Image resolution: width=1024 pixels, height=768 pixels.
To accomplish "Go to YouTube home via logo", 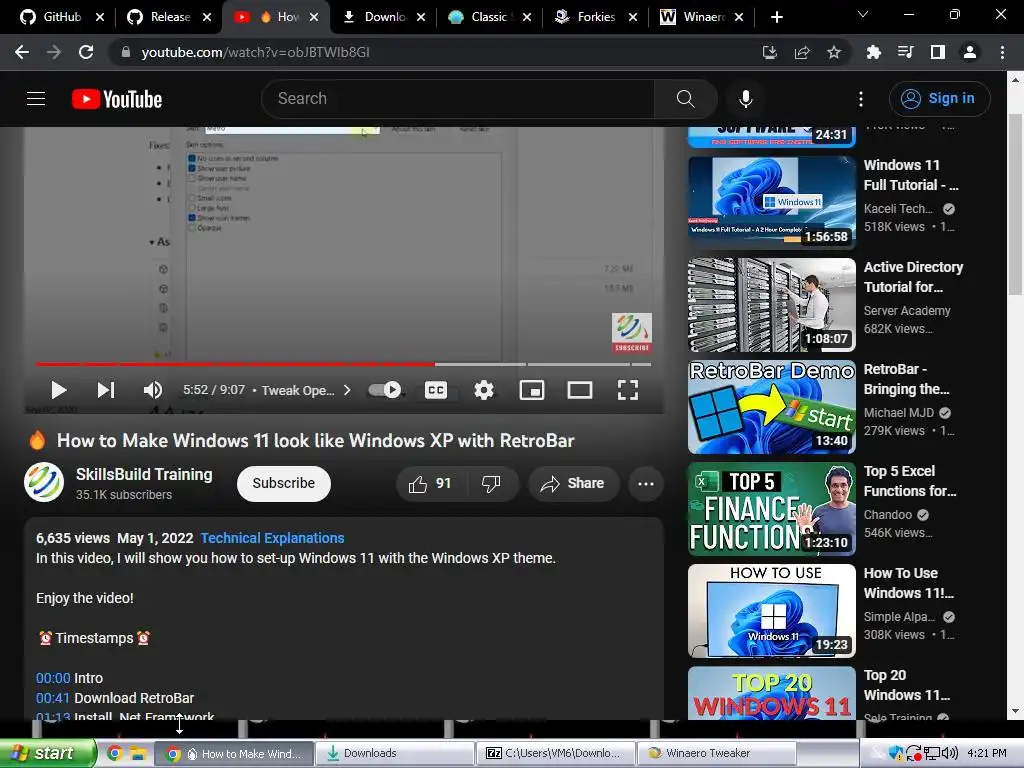I will coord(117,99).
